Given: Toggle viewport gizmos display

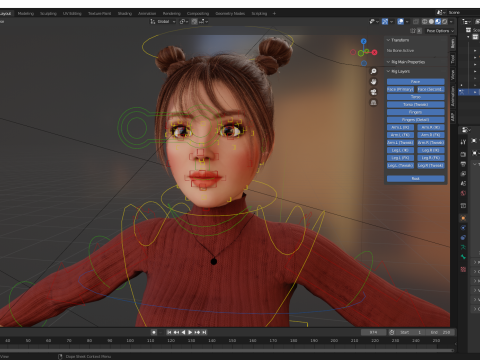Looking at the screenshot, I should [385, 22].
